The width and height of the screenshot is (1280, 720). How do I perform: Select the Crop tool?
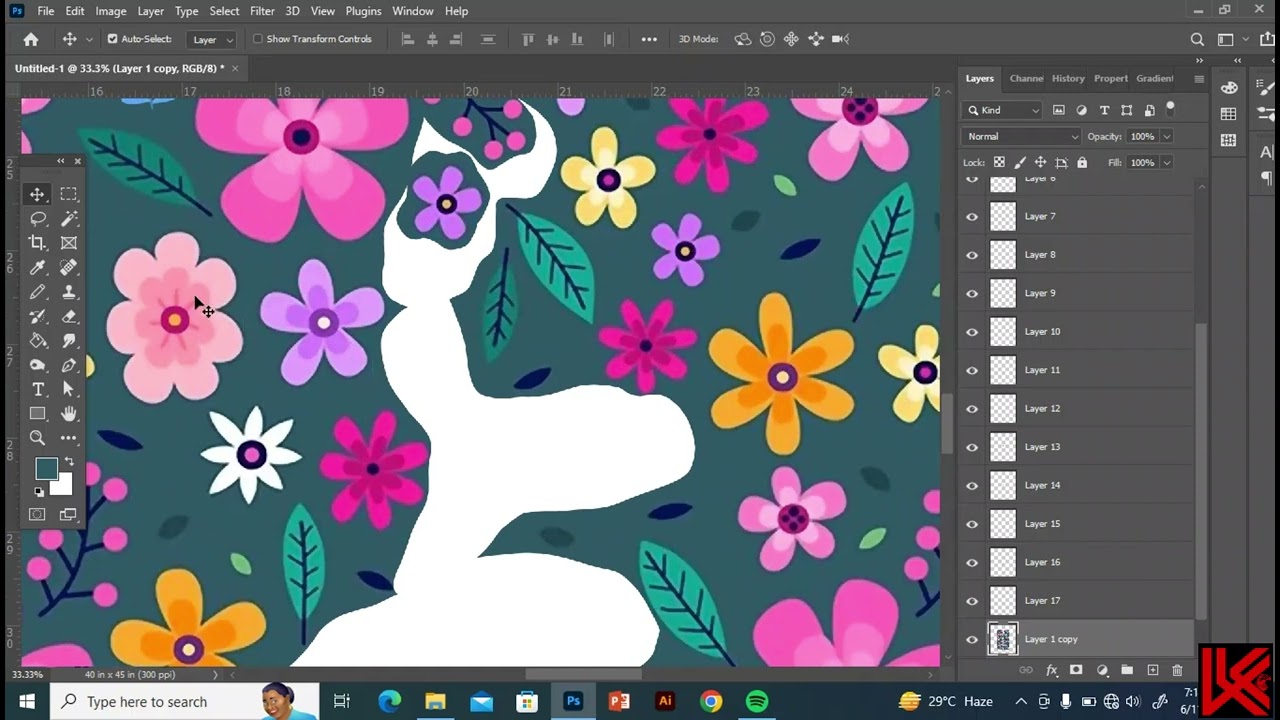click(37, 243)
